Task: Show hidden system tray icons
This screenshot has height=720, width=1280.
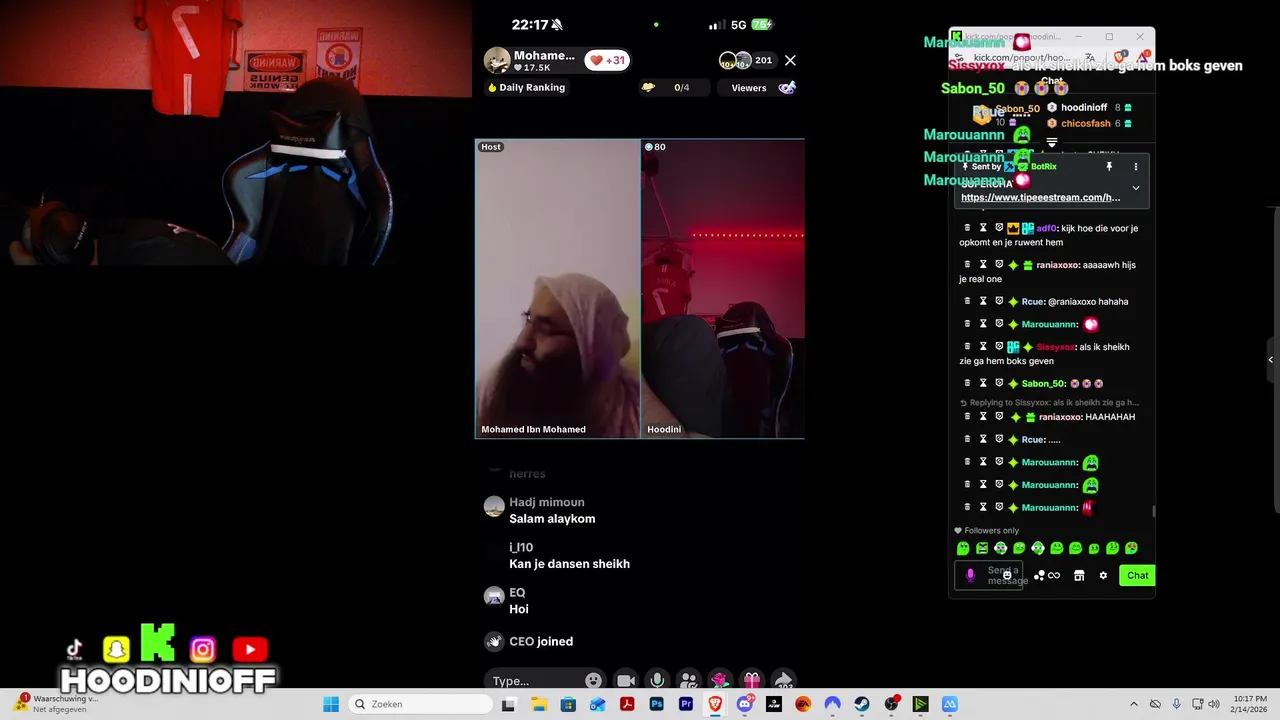Action: (1133, 704)
